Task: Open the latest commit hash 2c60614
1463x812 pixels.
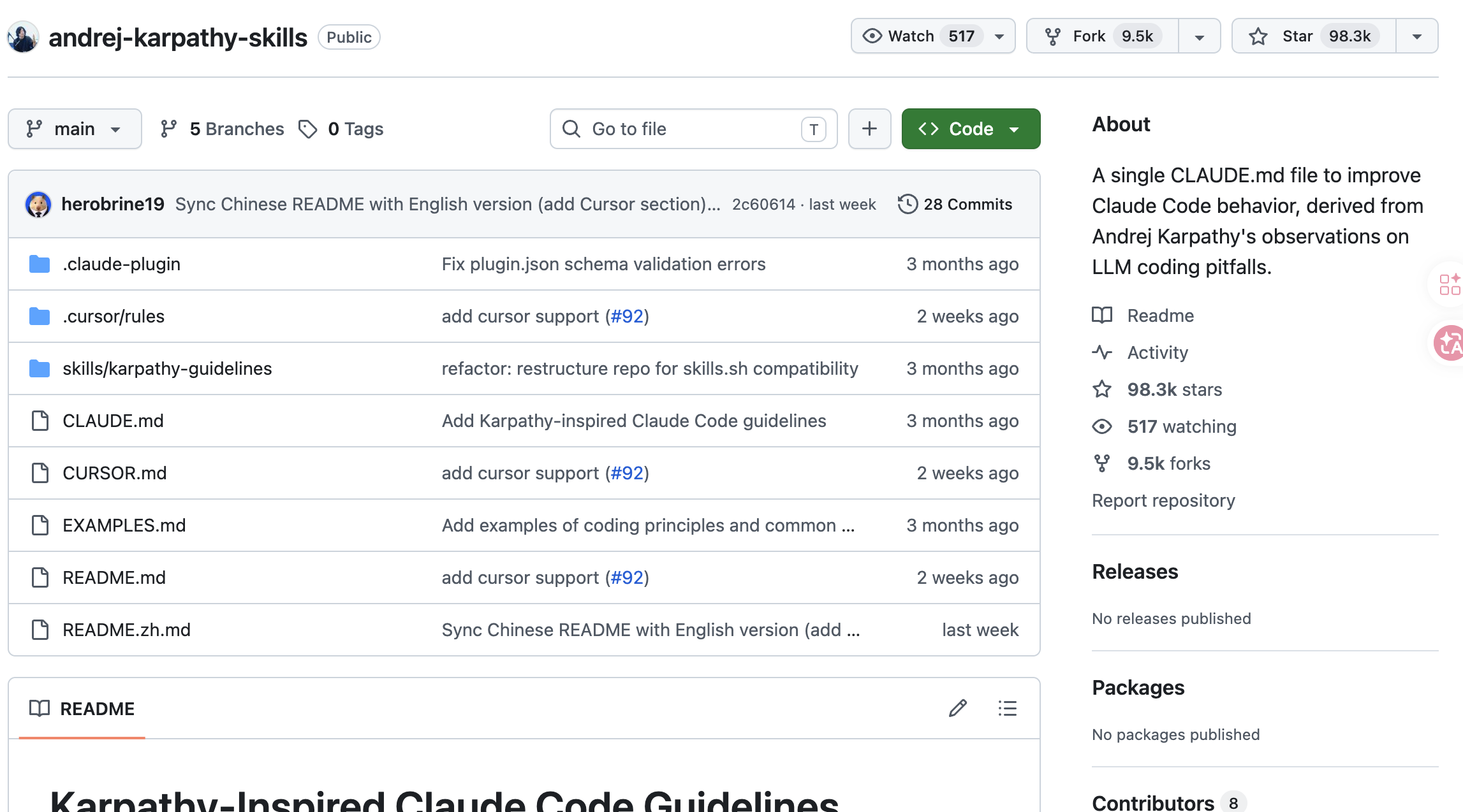Action: click(763, 204)
